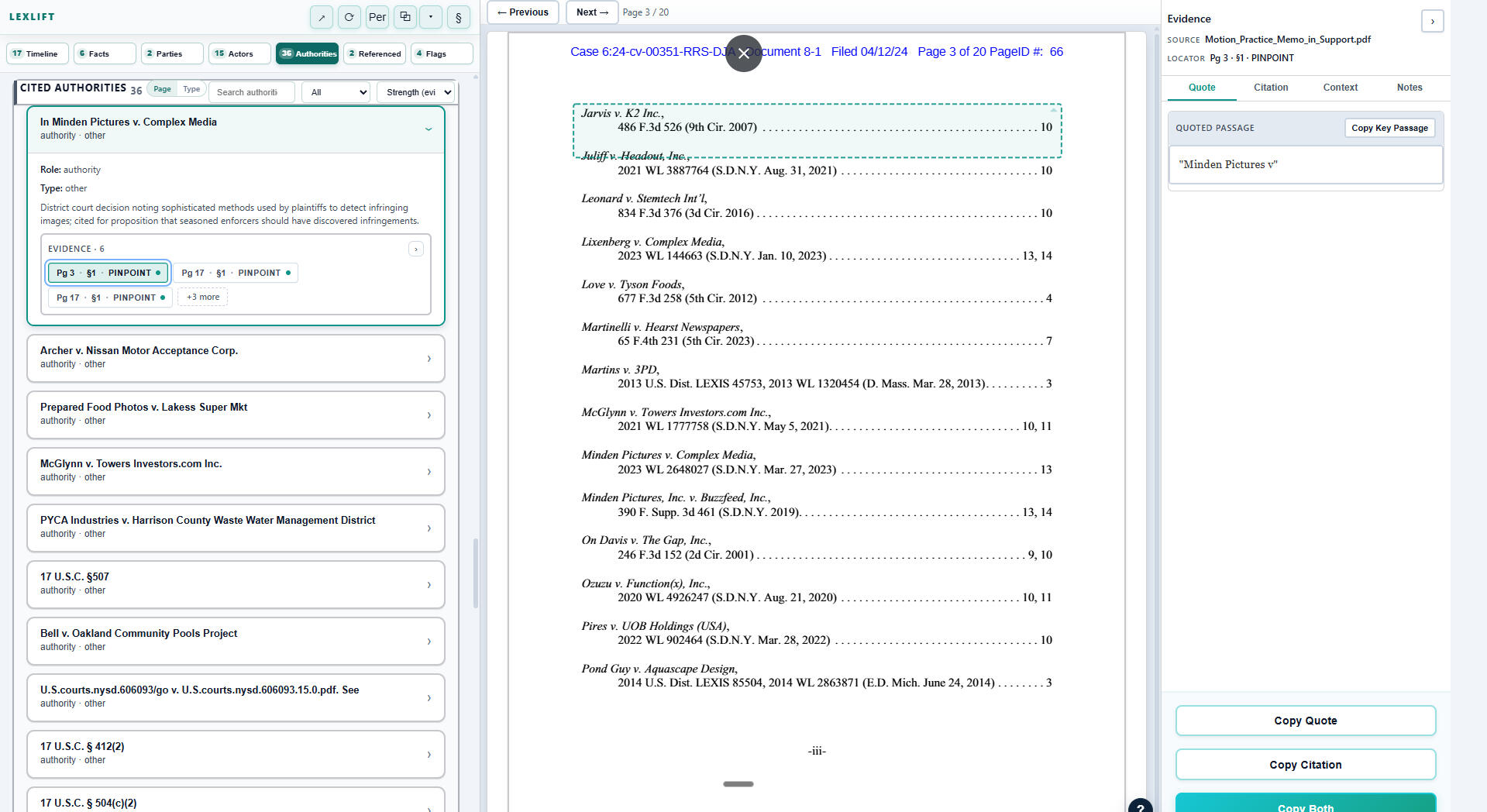Open the All filter dropdown

[336, 92]
